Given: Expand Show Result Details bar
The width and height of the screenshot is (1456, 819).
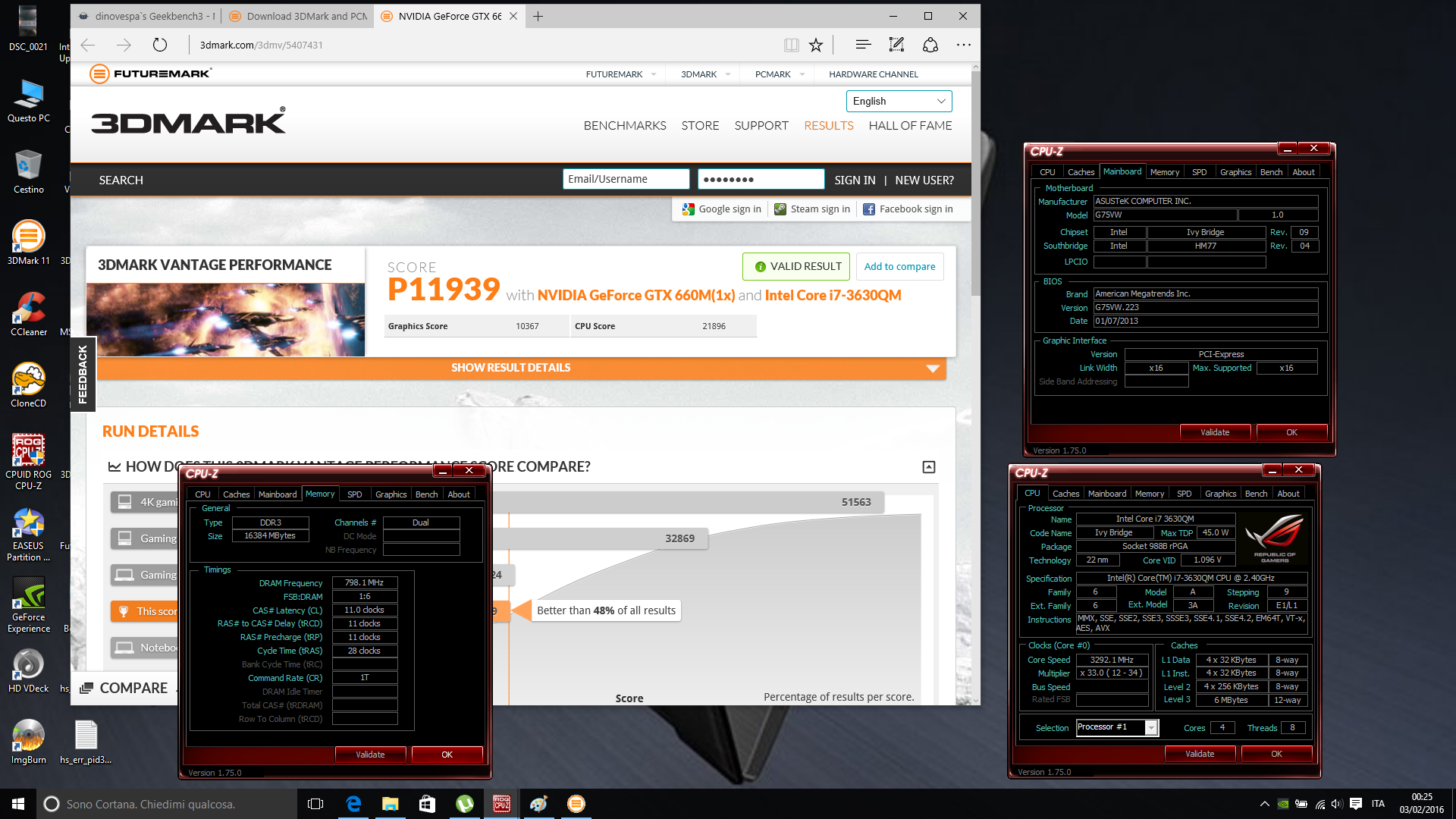Looking at the screenshot, I should click(522, 368).
